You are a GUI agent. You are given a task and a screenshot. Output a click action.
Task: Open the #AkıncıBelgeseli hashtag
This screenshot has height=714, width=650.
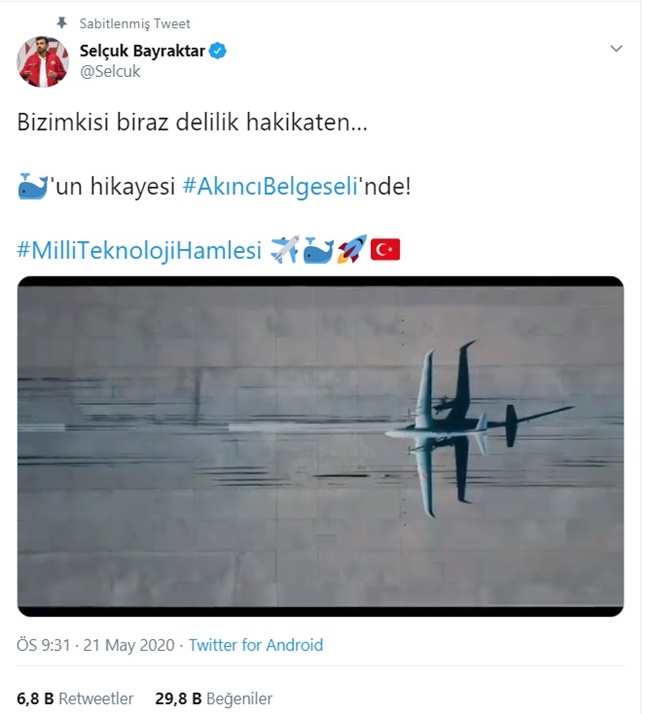pyautogui.click(x=270, y=186)
